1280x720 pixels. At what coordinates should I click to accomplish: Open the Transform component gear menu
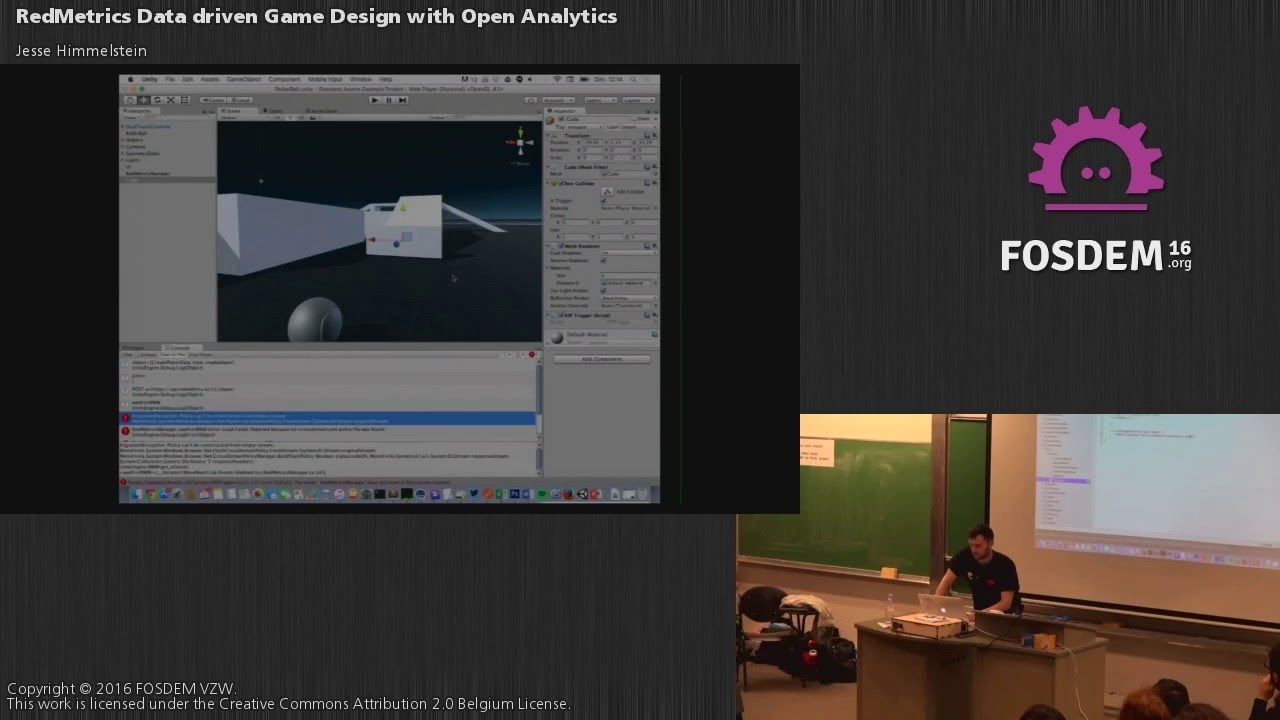coord(655,136)
